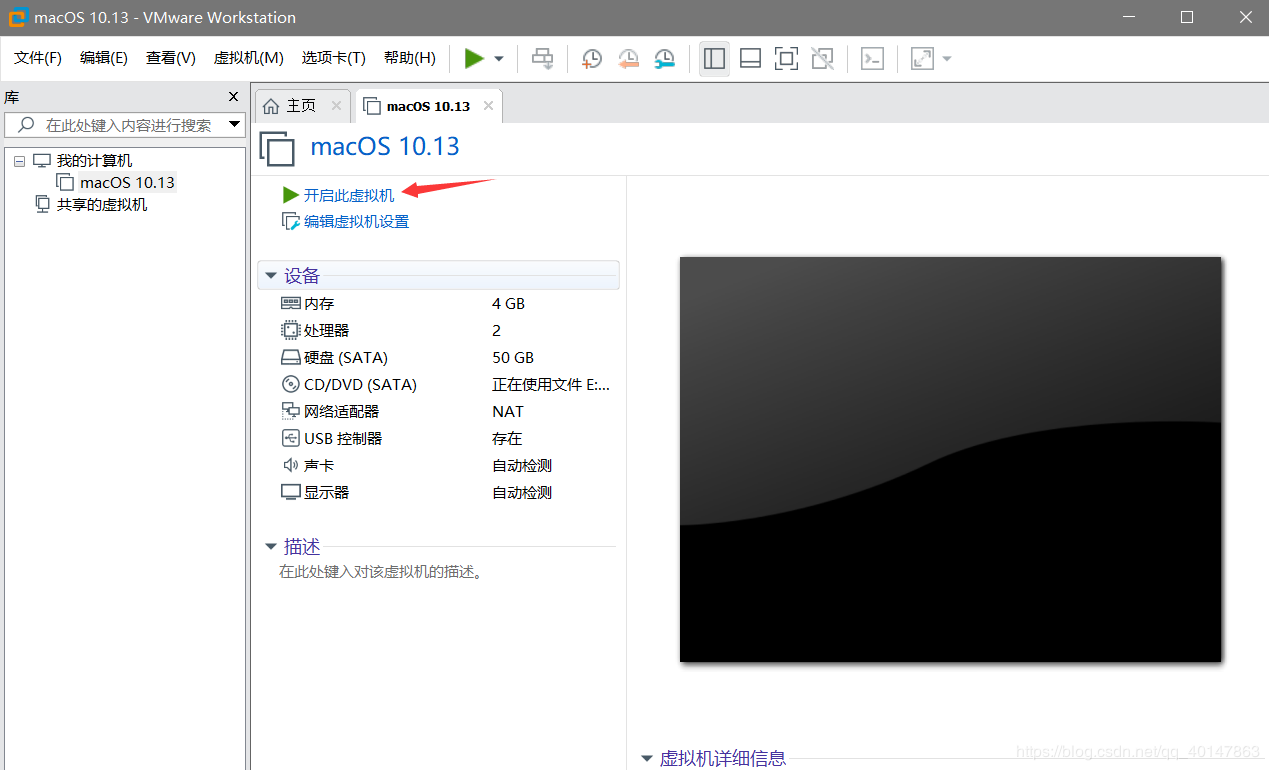1269x770 pixels.
Task: Click the green power-on play toolbar button
Action: [474, 59]
